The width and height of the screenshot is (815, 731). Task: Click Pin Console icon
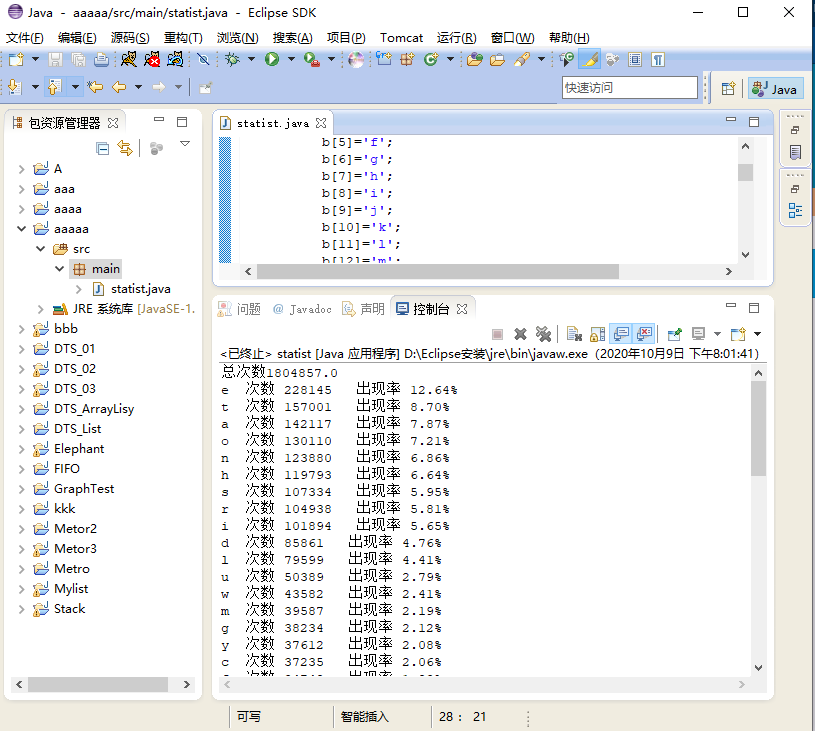point(675,334)
